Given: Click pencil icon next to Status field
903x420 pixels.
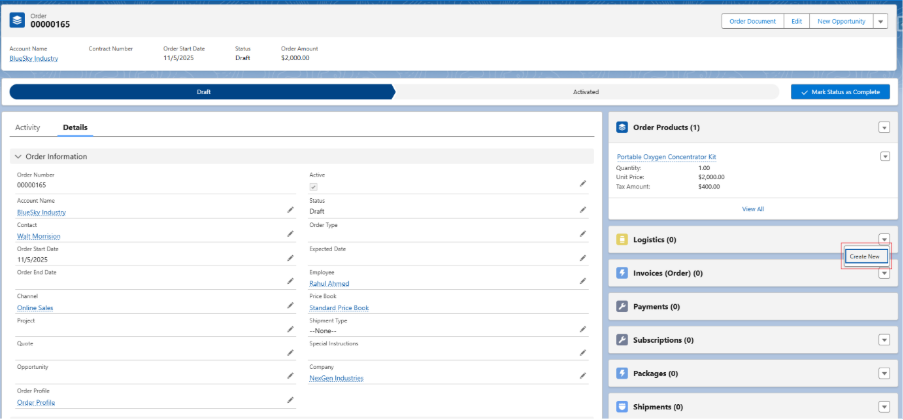Looking at the screenshot, I should (582, 209).
